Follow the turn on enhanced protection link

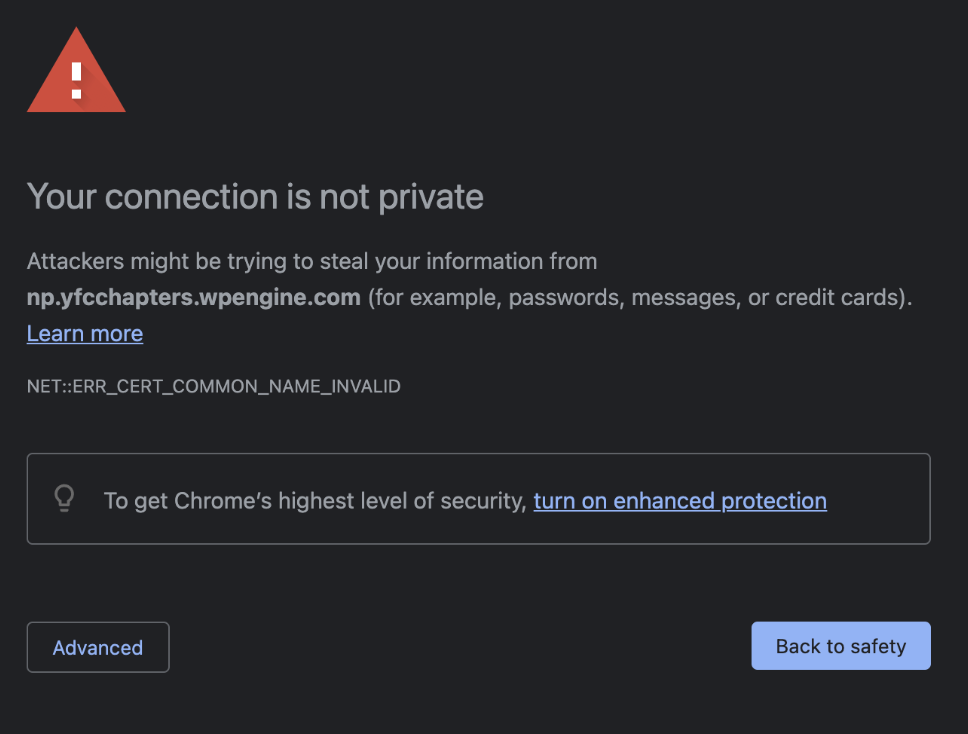coord(680,501)
